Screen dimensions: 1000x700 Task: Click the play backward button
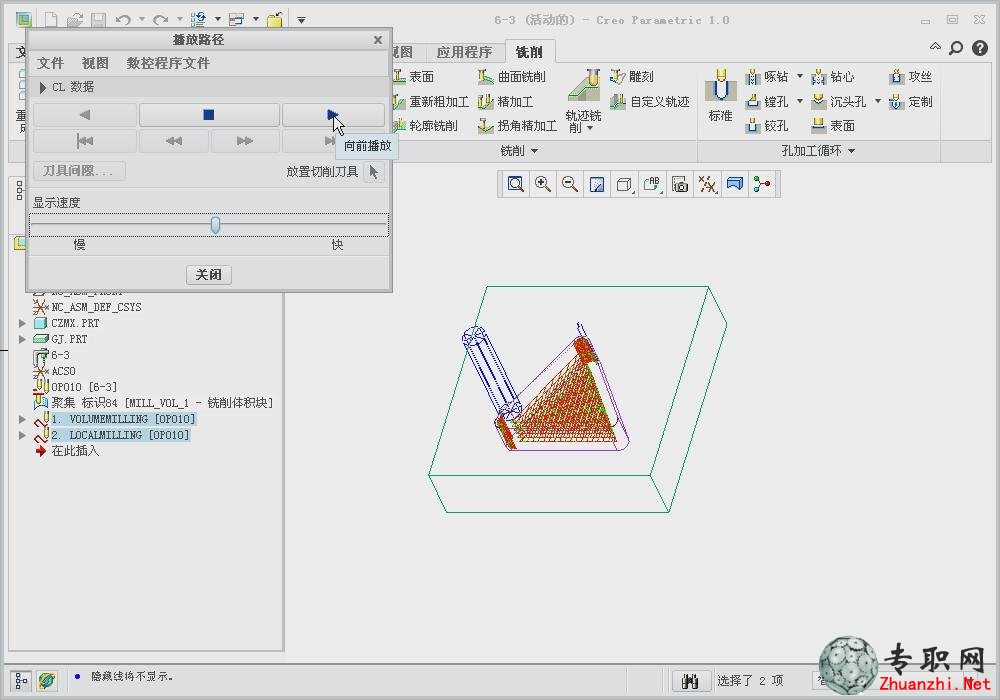85,115
